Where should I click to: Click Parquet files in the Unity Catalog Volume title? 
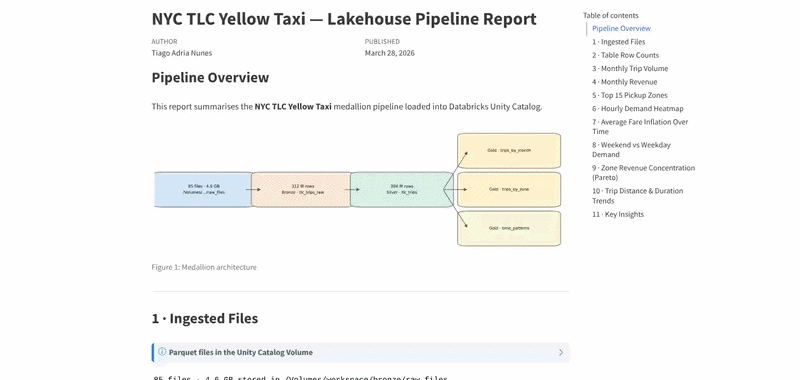click(x=241, y=352)
